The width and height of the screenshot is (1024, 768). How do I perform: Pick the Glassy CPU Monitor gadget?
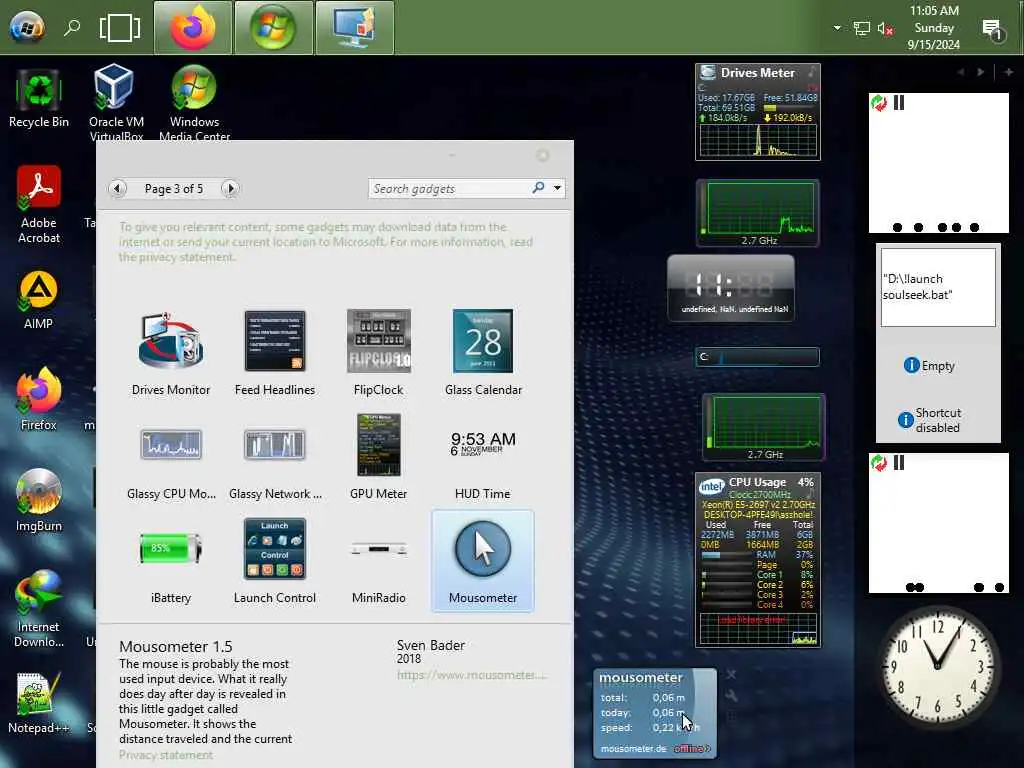[171, 456]
